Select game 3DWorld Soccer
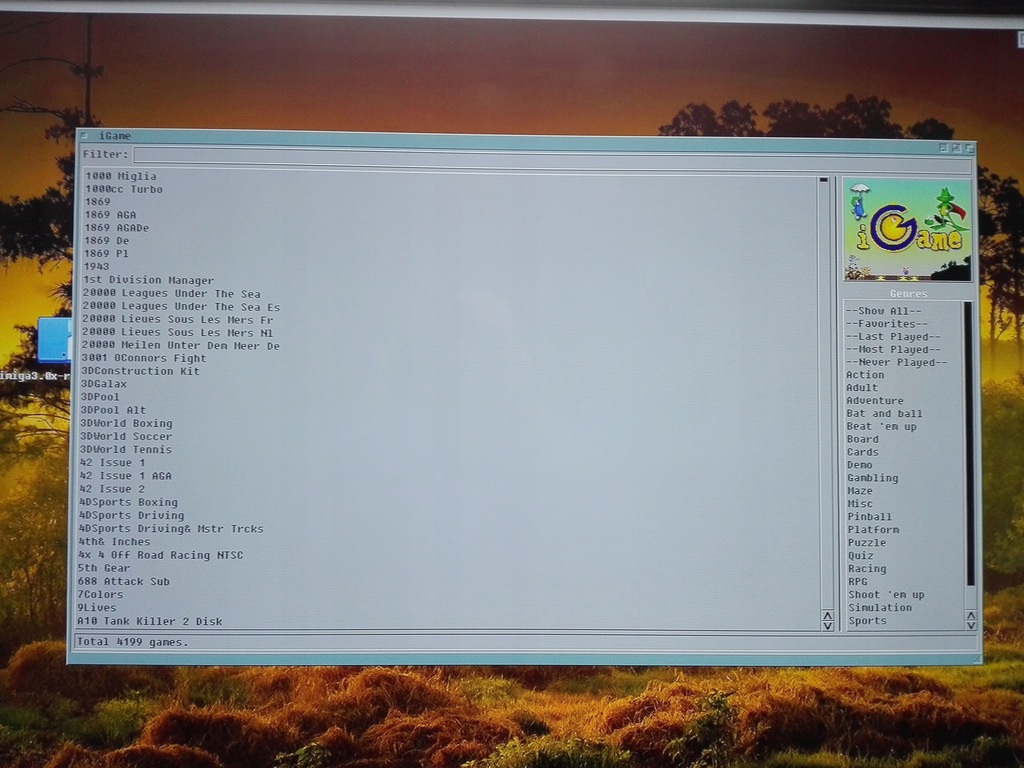 point(126,437)
